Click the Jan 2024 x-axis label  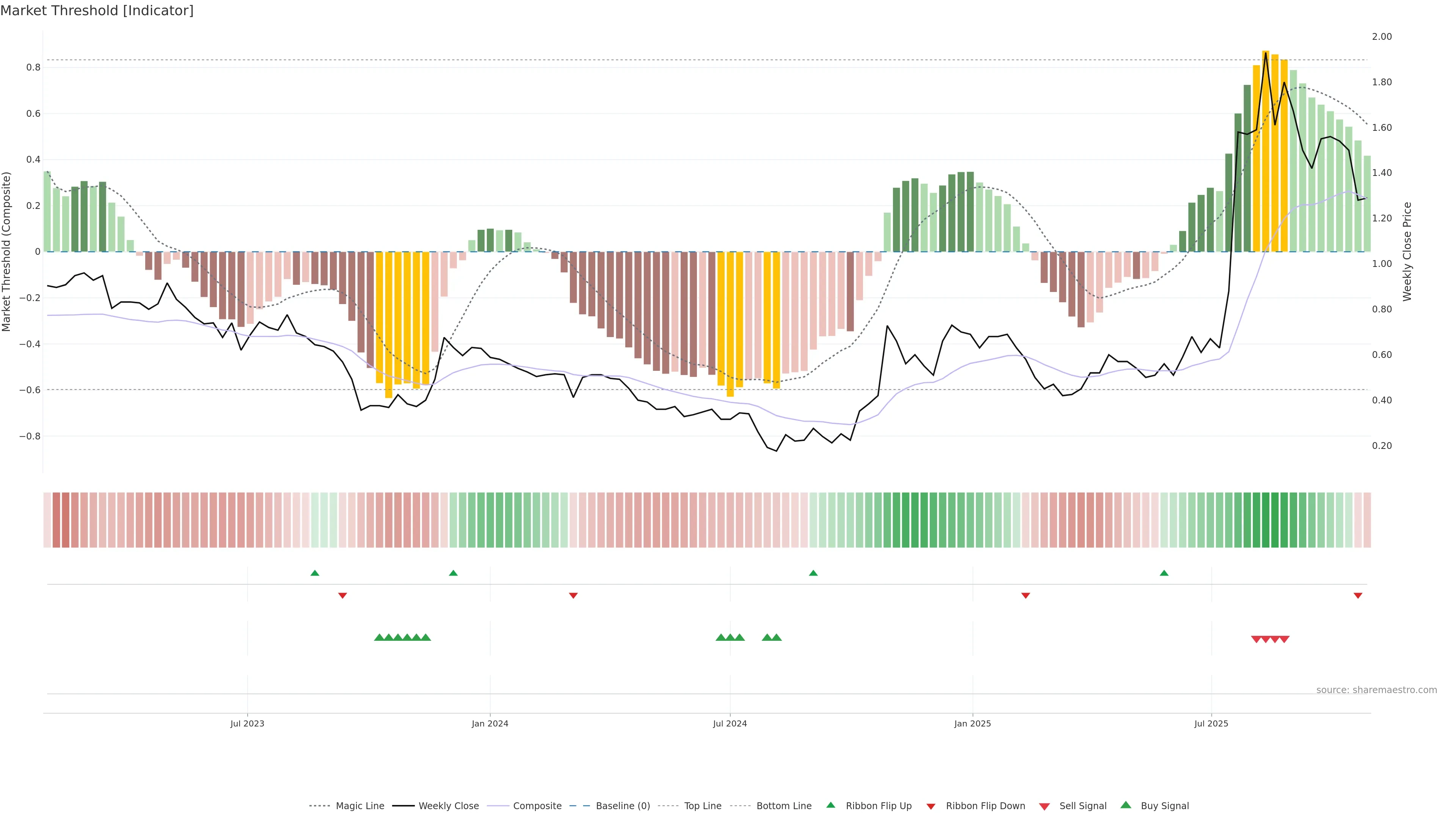coord(490,723)
